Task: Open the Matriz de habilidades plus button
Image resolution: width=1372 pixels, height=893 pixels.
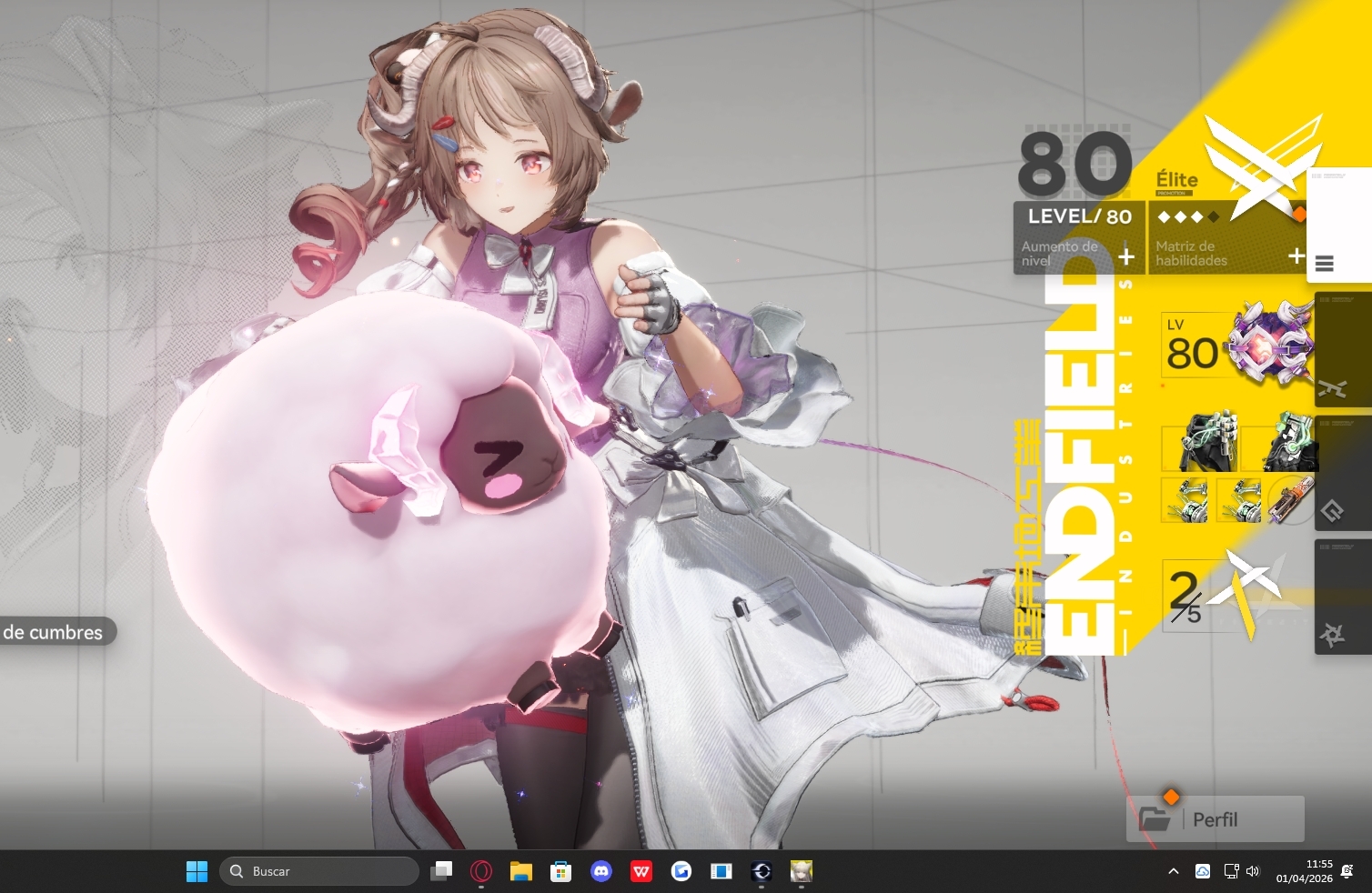Action: pyautogui.click(x=1296, y=256)
